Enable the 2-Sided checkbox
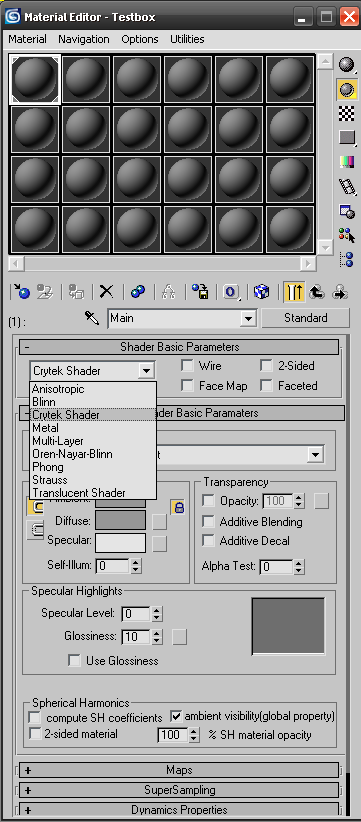 [x=267, y=365]
